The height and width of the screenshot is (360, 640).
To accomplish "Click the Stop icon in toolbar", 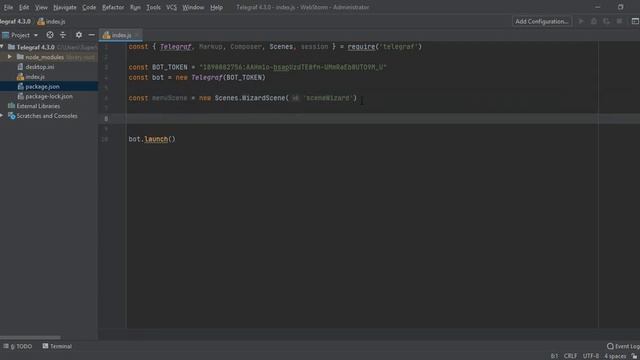I will [x=619, y=21].
